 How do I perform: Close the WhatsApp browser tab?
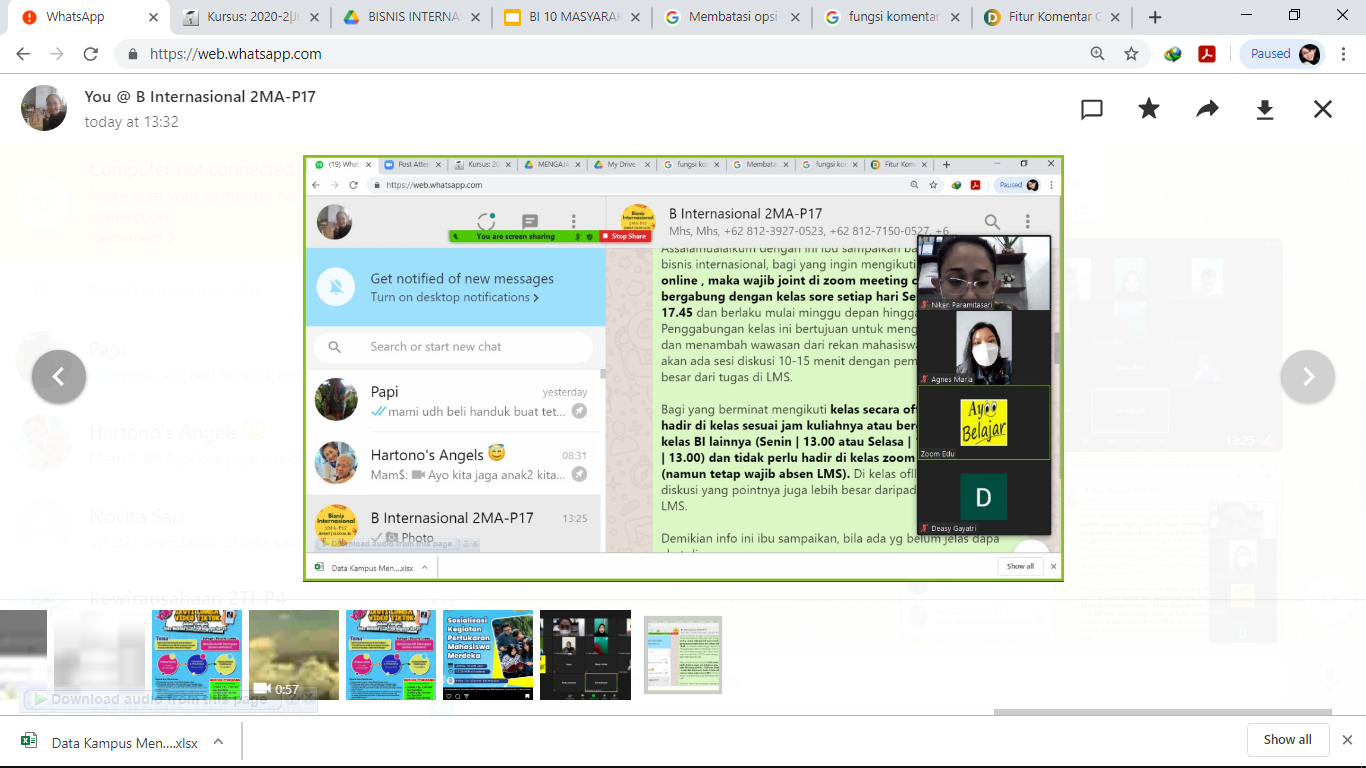[x=153, y=17]
